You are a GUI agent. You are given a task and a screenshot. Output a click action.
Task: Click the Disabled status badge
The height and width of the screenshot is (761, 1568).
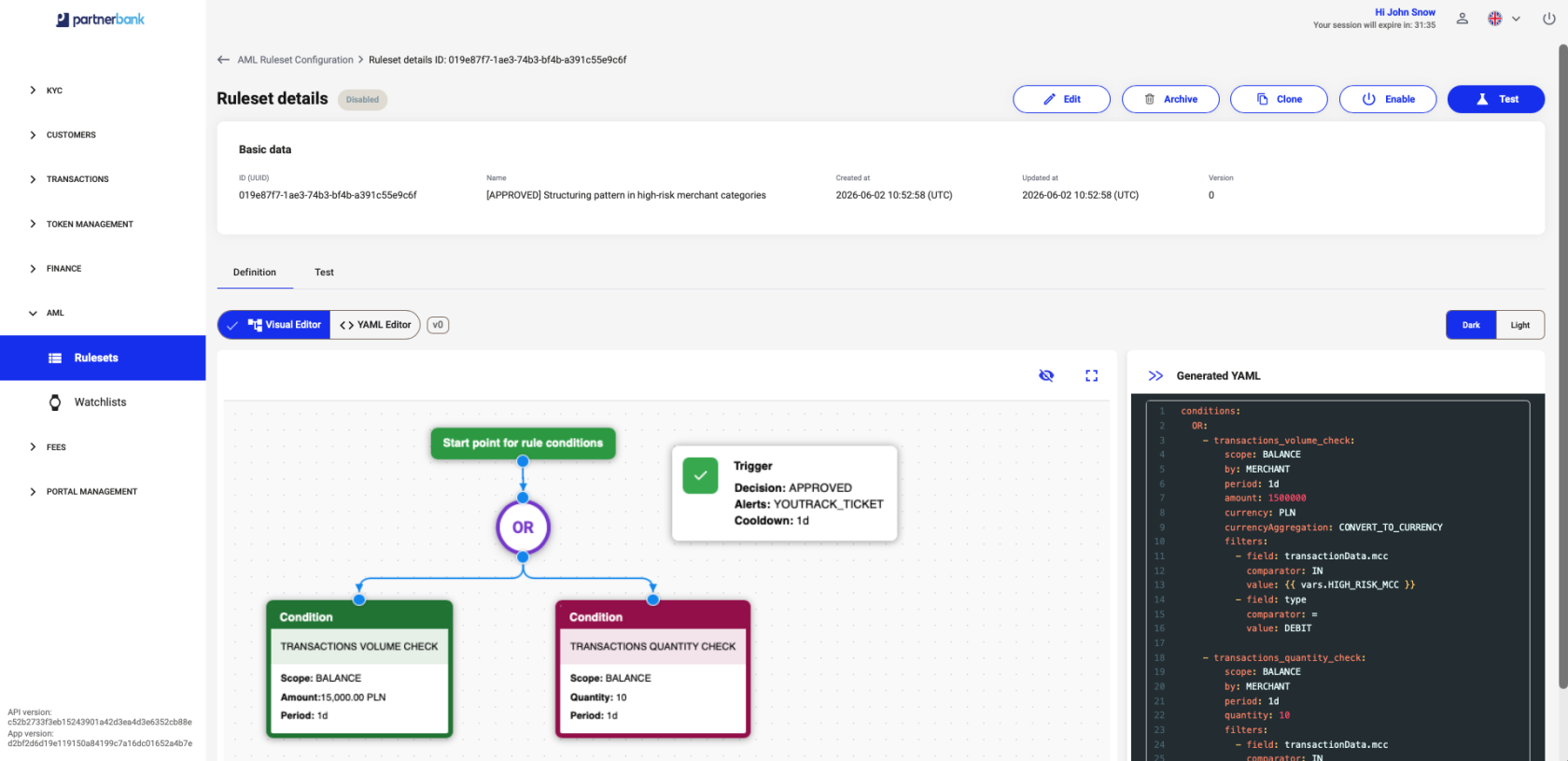pyautogui.click(x=362, y=100)
